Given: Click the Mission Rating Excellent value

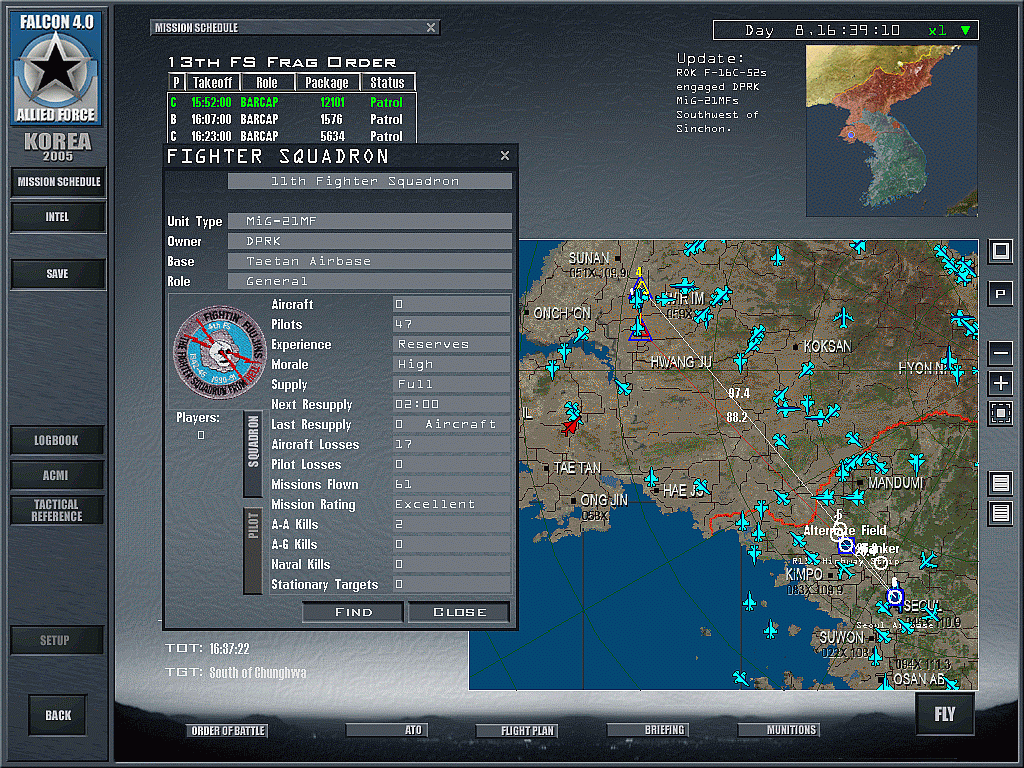Looking at the screenshot, I should click(452, 504).
